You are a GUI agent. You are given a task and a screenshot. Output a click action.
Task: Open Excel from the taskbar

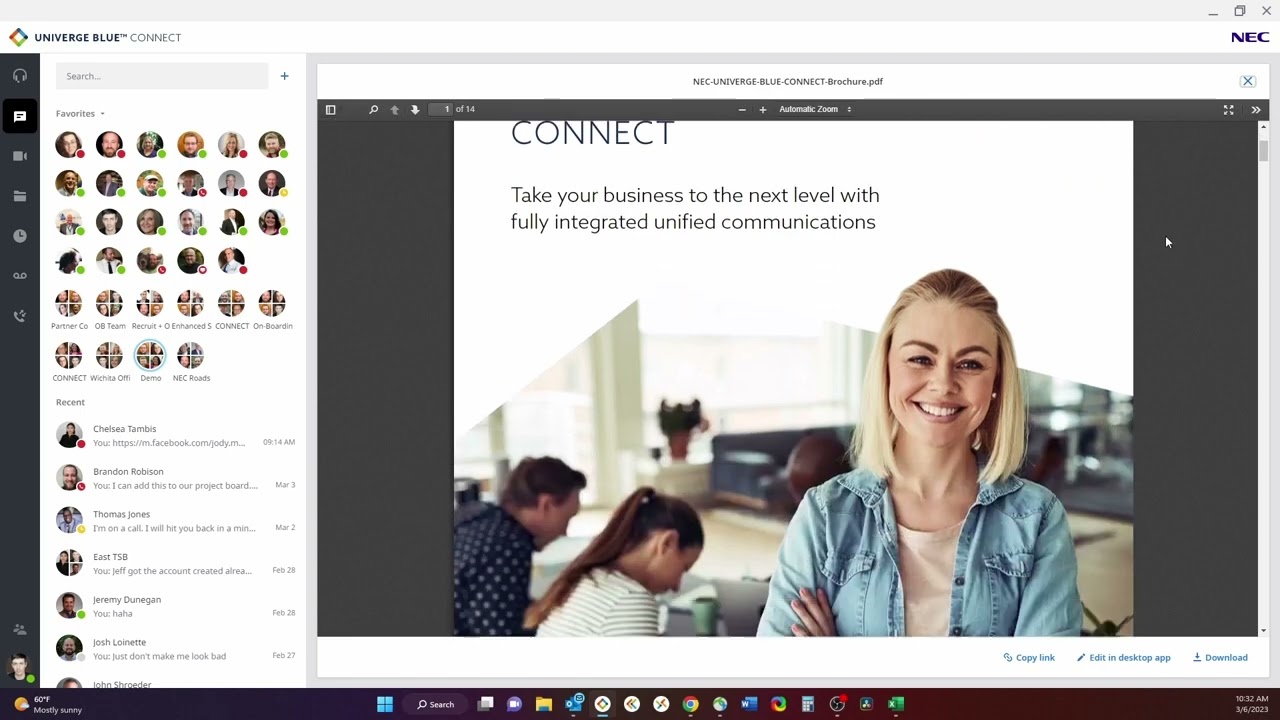(x=896, y=704)
